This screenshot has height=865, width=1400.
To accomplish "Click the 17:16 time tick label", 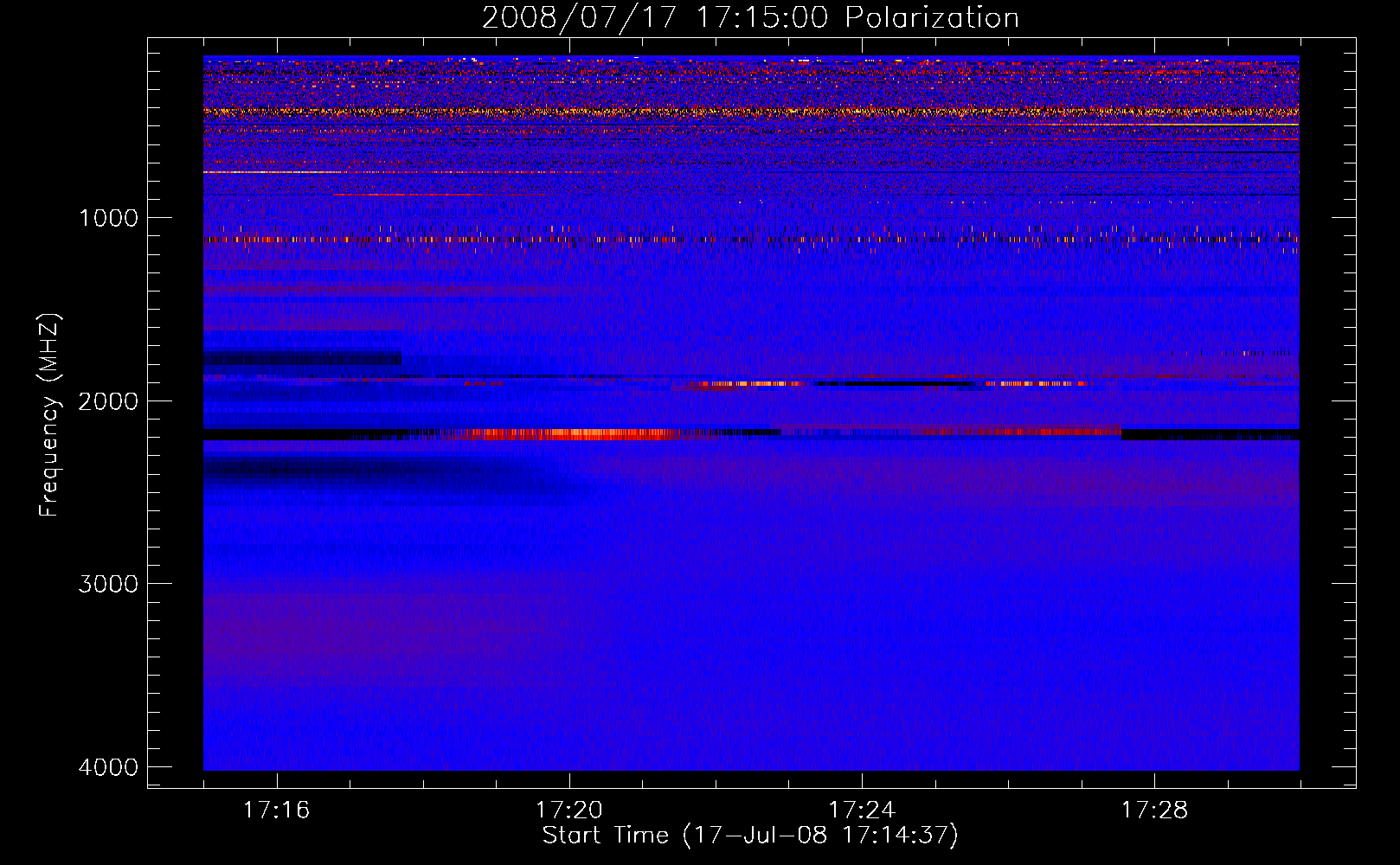I will pyautogui.click(x=276, y=810).
